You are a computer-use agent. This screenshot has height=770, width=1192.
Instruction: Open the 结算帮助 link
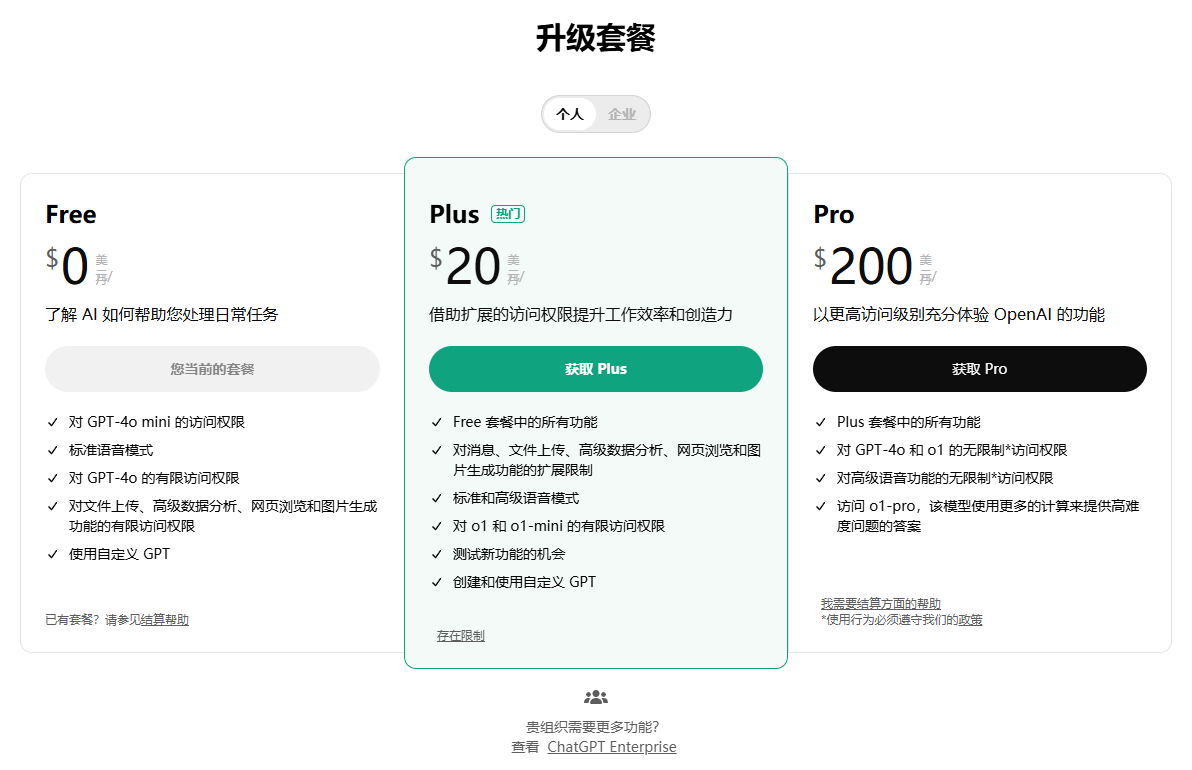165,620
